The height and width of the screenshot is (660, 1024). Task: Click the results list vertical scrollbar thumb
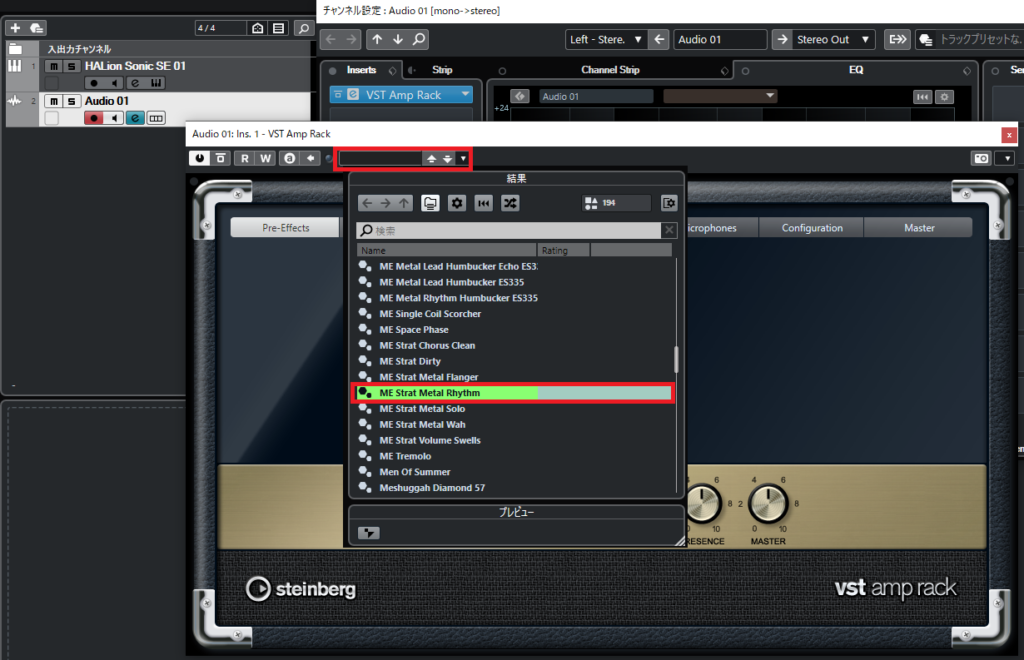pos(676,359)
